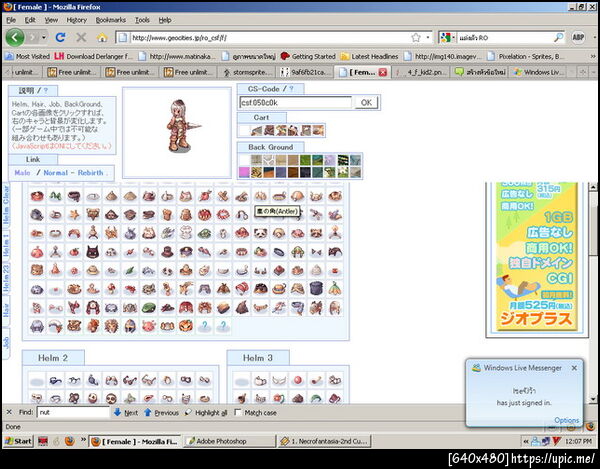The image size is (600, 469).
Task: Click the OK button beside CS-Code
Action: click(366, 102)
